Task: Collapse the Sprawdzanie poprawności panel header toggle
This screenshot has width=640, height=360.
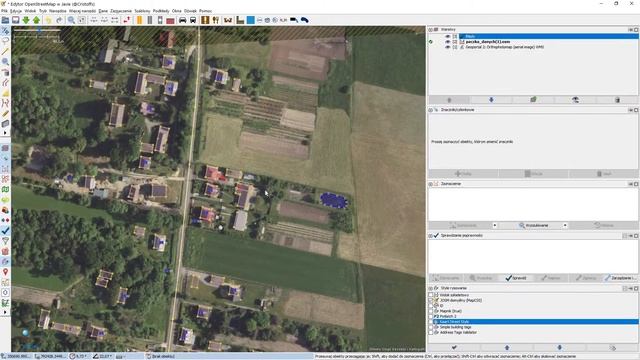Action: coord(430,236)
